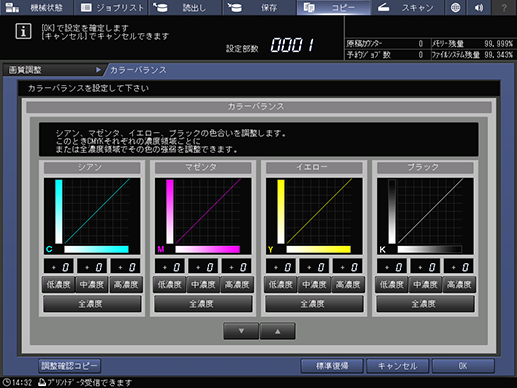Image resolution: width=517 pixels, height=388 pixels.
Task: Click the ブラック panel header
Action: coord(425,167)
